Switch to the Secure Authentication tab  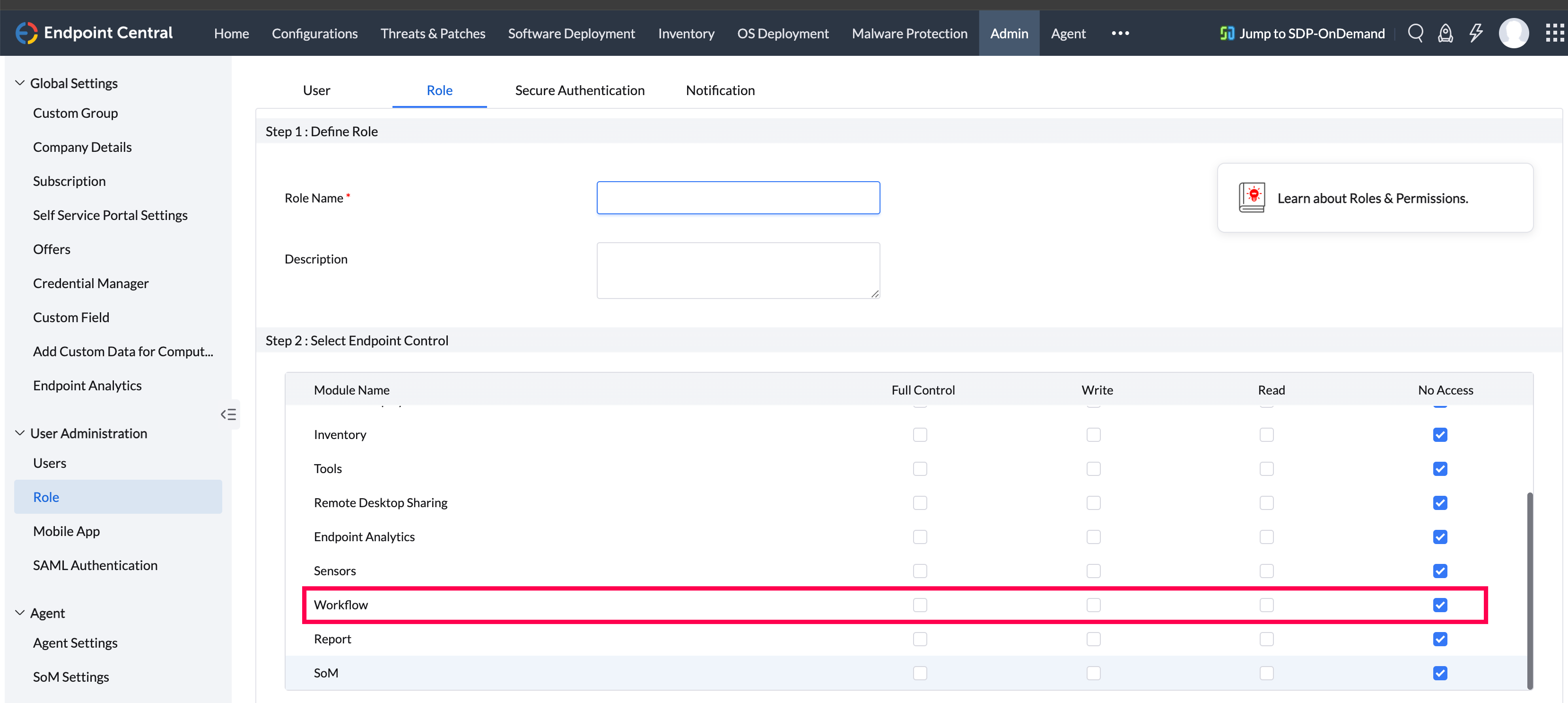[x=579, y=89]
